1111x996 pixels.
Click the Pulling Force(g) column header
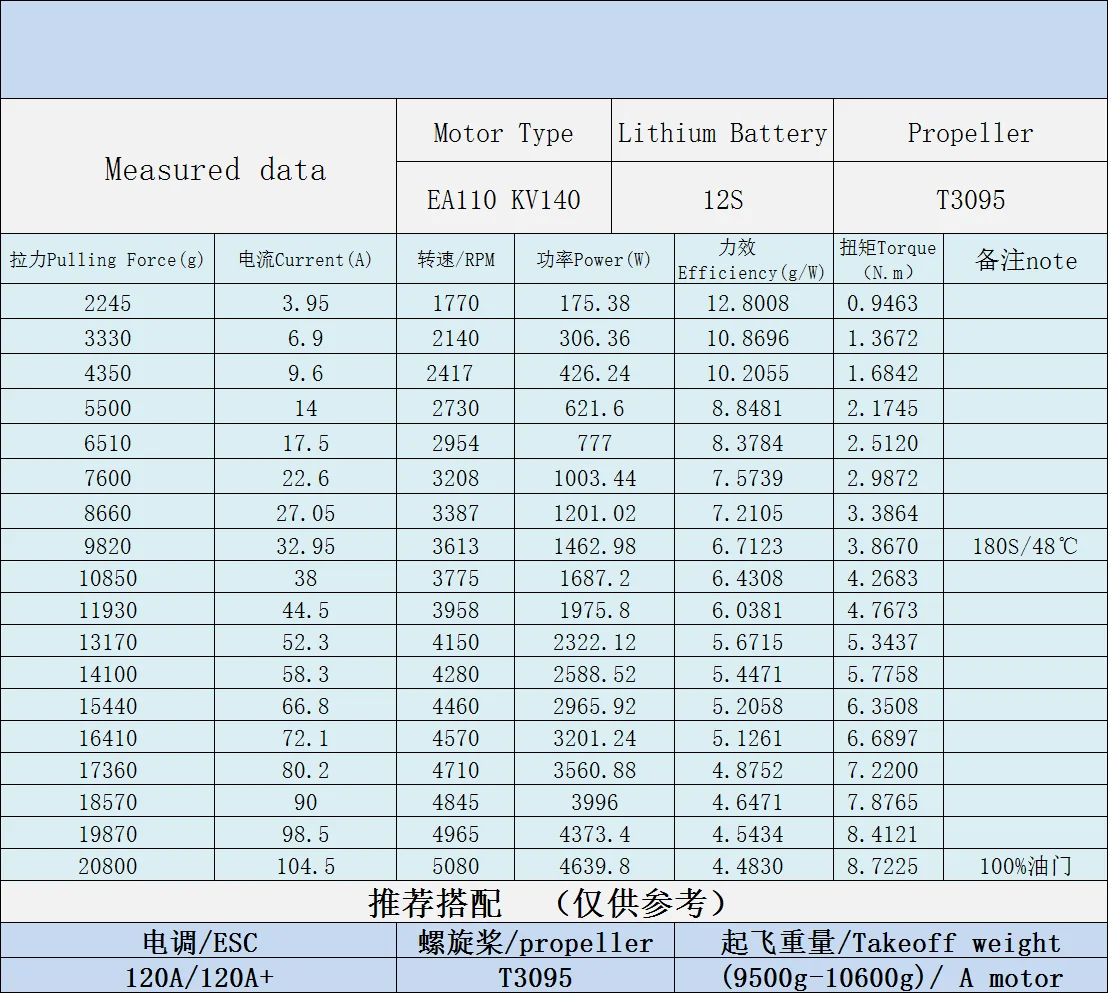coord(107,259)
